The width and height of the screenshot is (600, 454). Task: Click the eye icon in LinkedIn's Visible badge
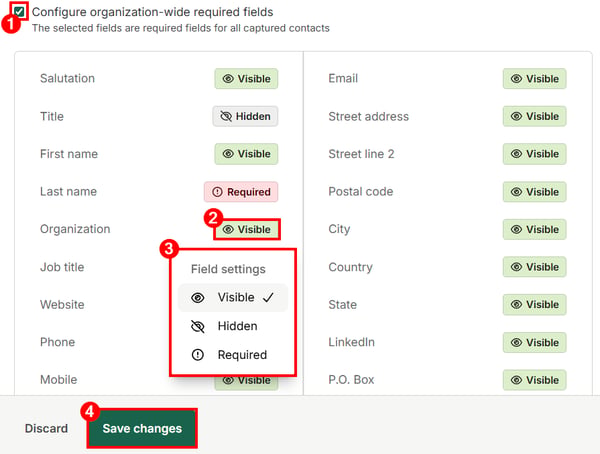coord(516,342)
